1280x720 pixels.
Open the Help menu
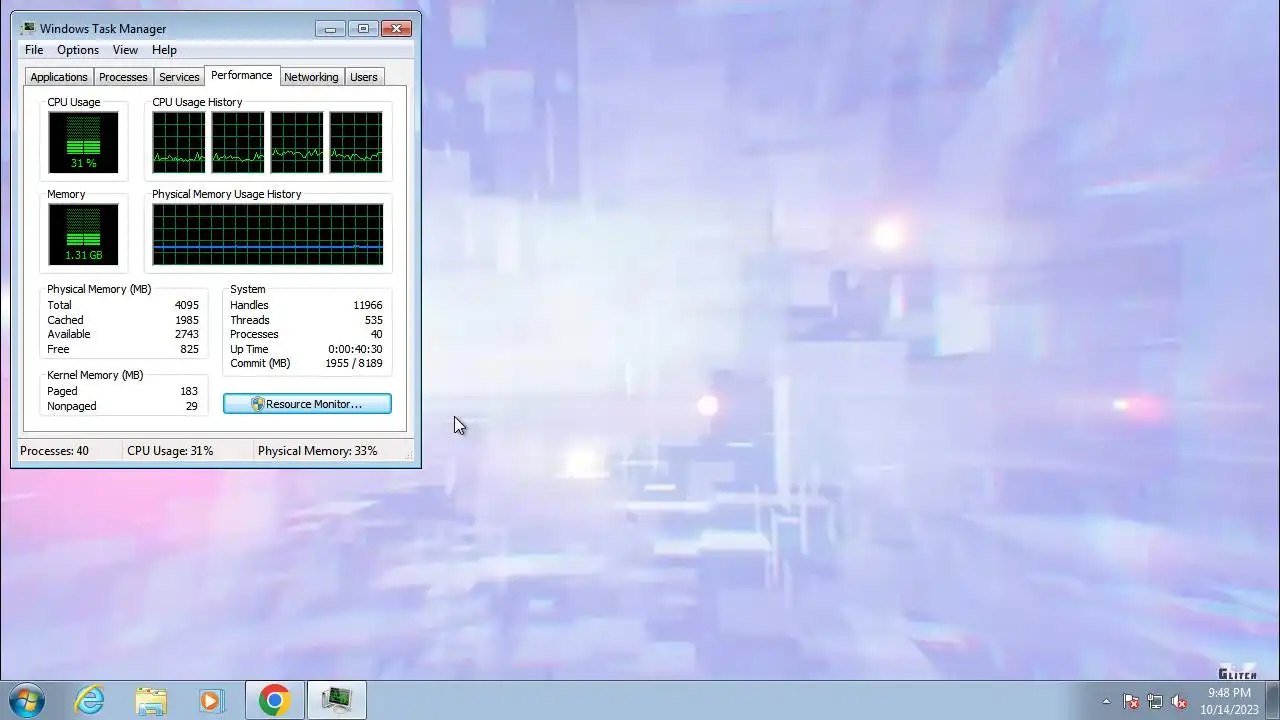click(x=164, y=50)
